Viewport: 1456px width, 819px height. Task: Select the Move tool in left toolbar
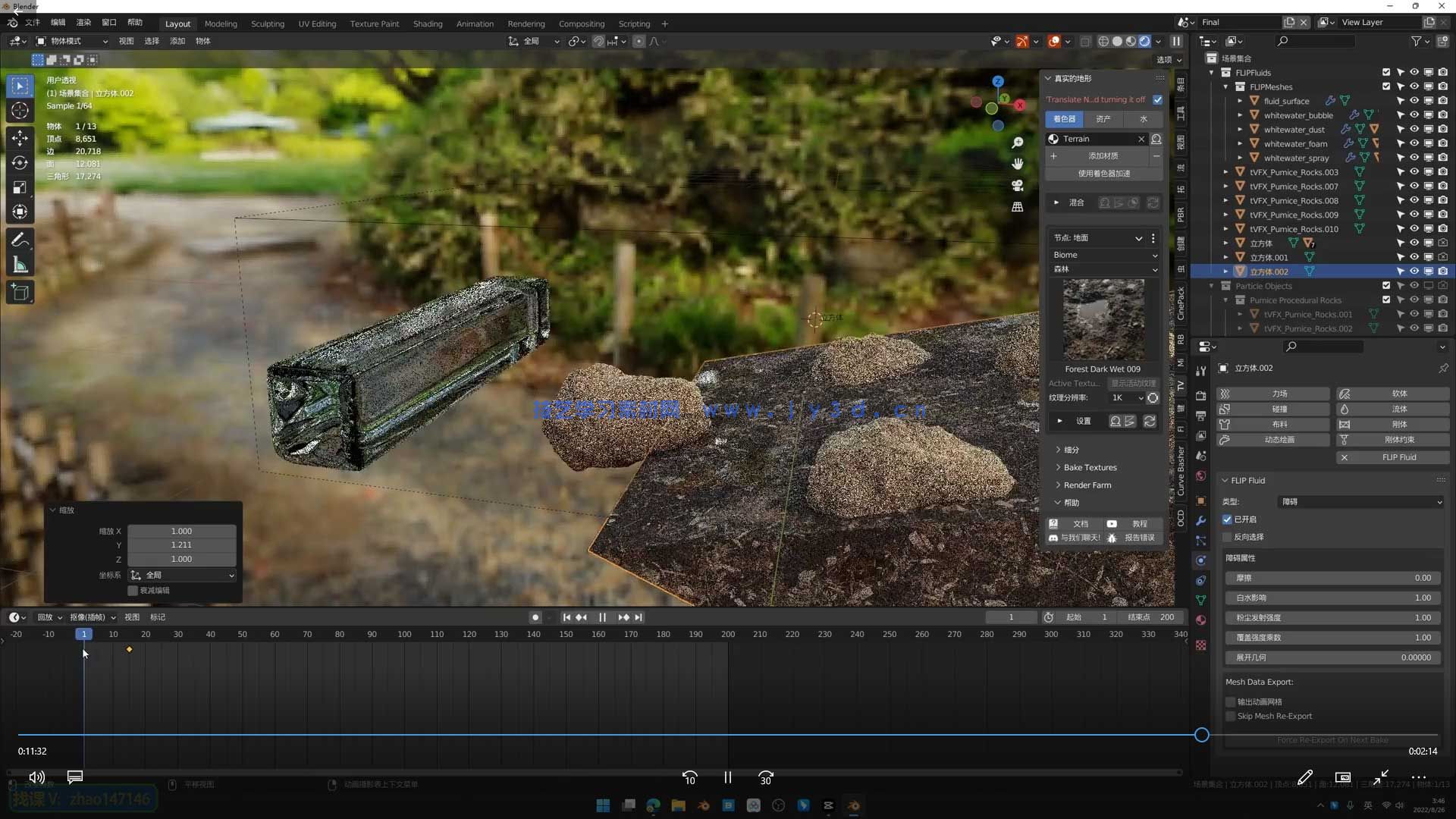coord(20,137)
